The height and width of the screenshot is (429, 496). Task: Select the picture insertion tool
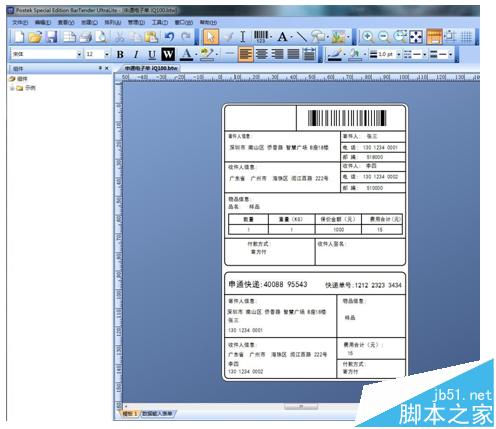point(338,37)
